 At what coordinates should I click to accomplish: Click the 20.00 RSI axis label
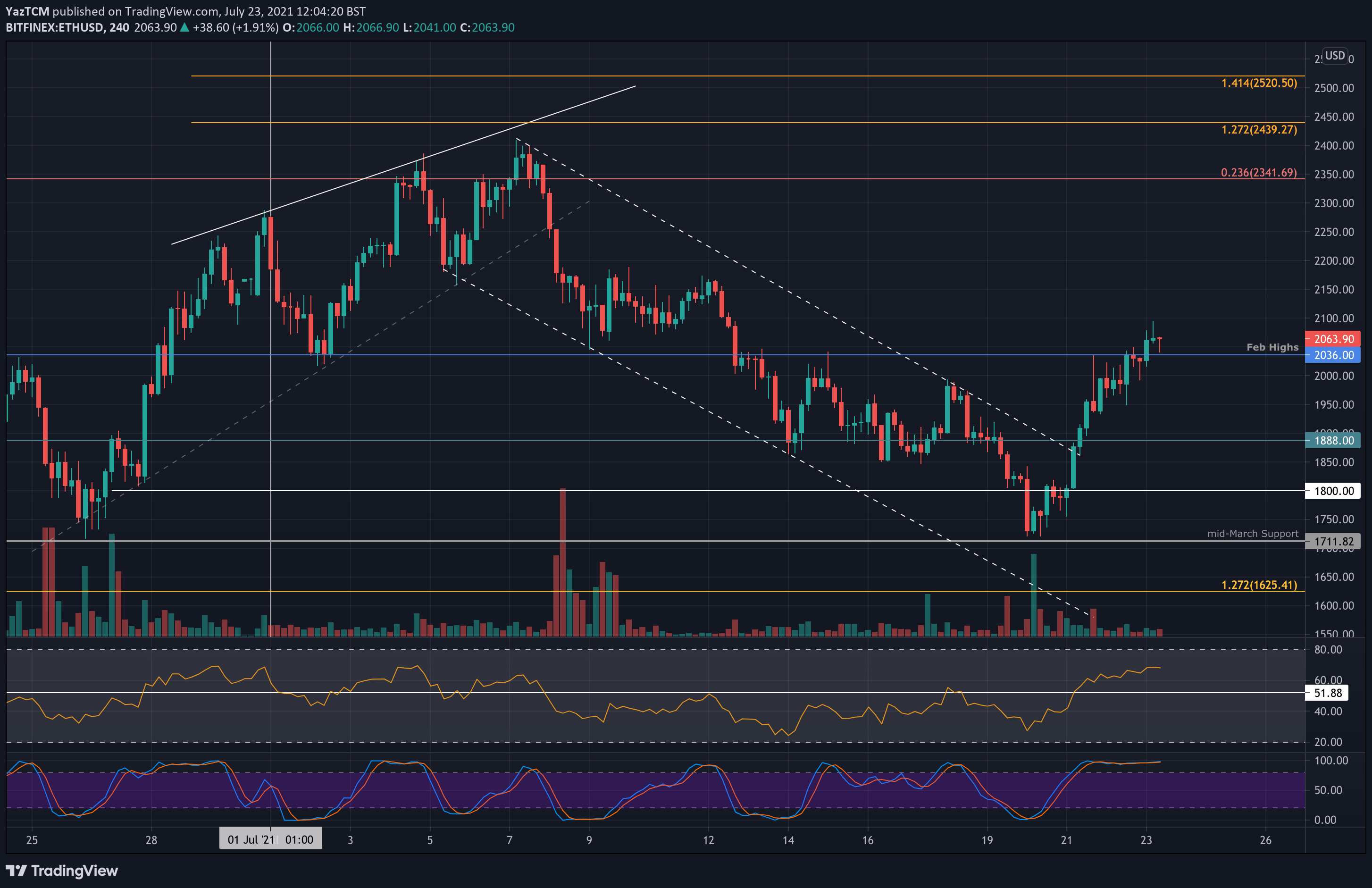(x=1328, y=742)
